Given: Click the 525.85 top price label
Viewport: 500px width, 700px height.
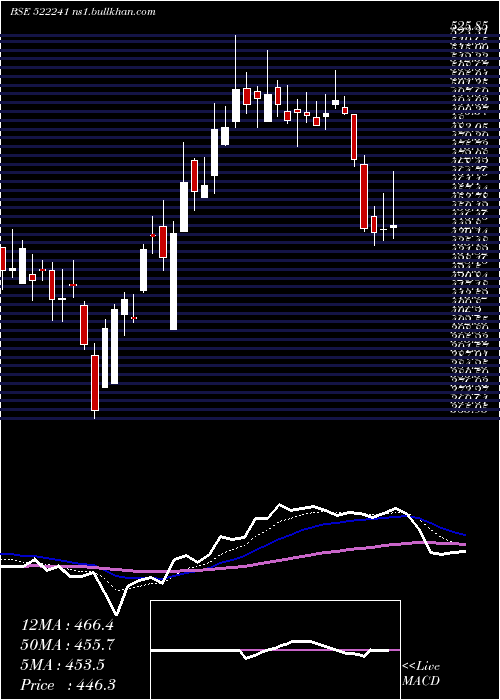Looking at the screenshot, I should 468,26.
